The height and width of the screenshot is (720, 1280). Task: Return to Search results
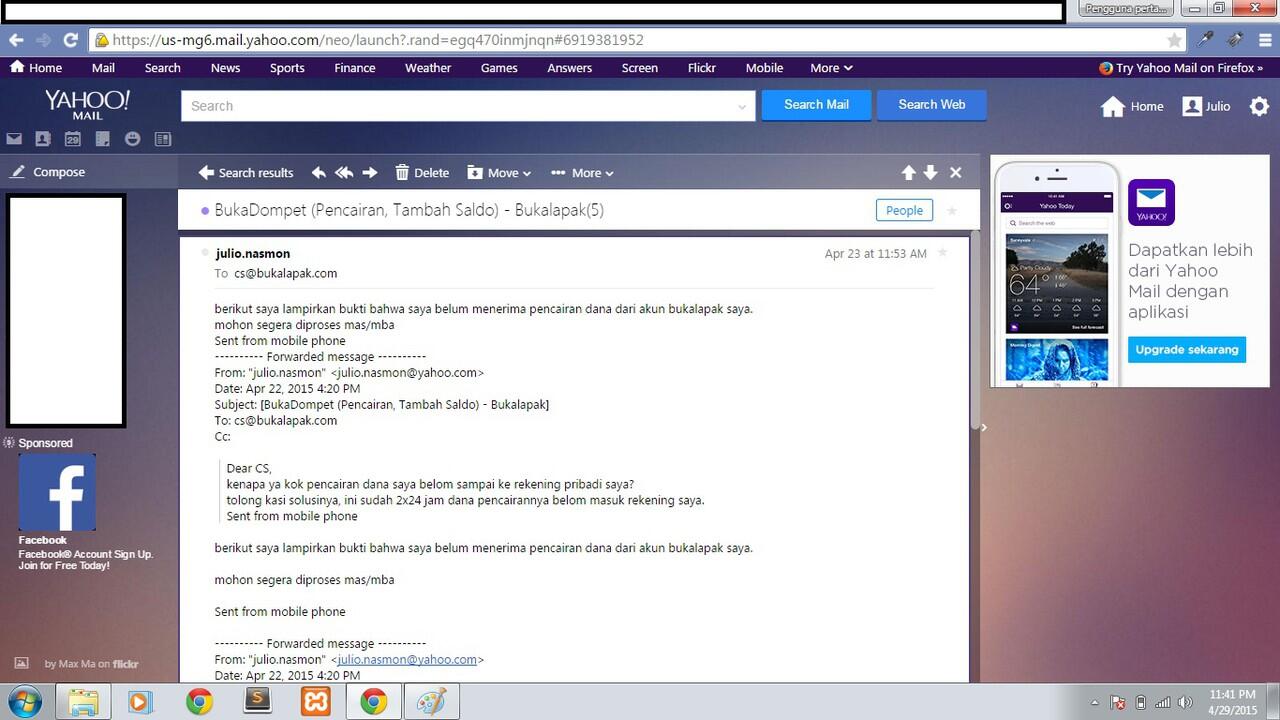click(246, 172)
